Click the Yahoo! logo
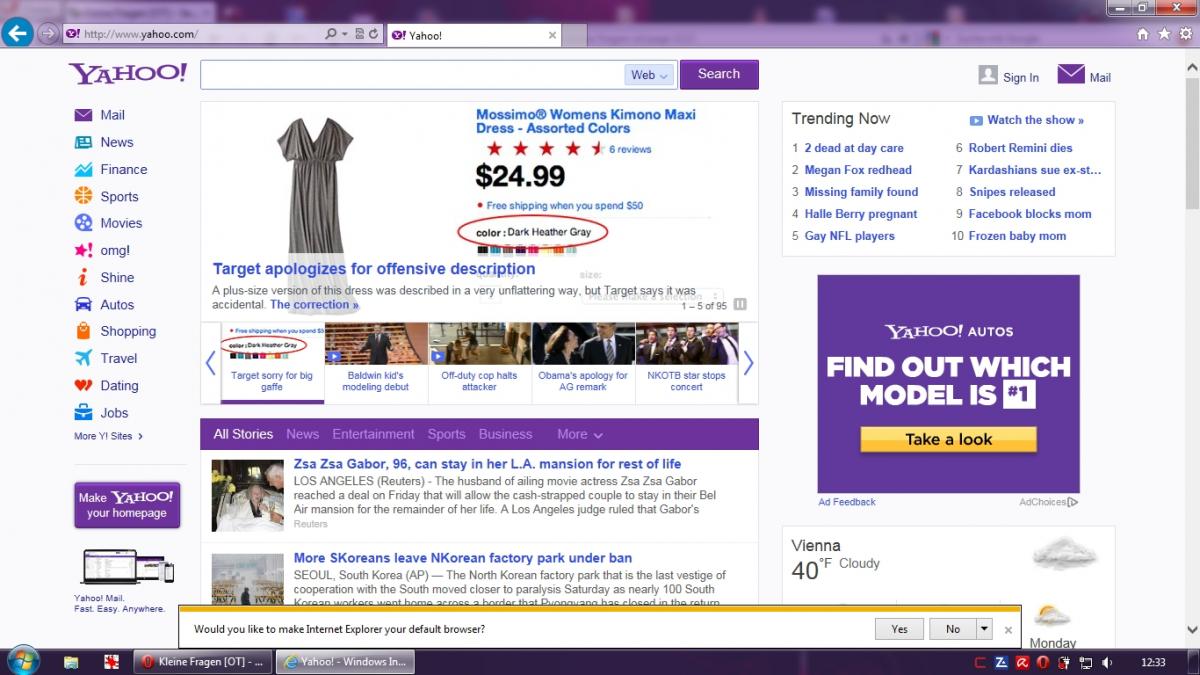The image size is (1200, 675). 127,73
